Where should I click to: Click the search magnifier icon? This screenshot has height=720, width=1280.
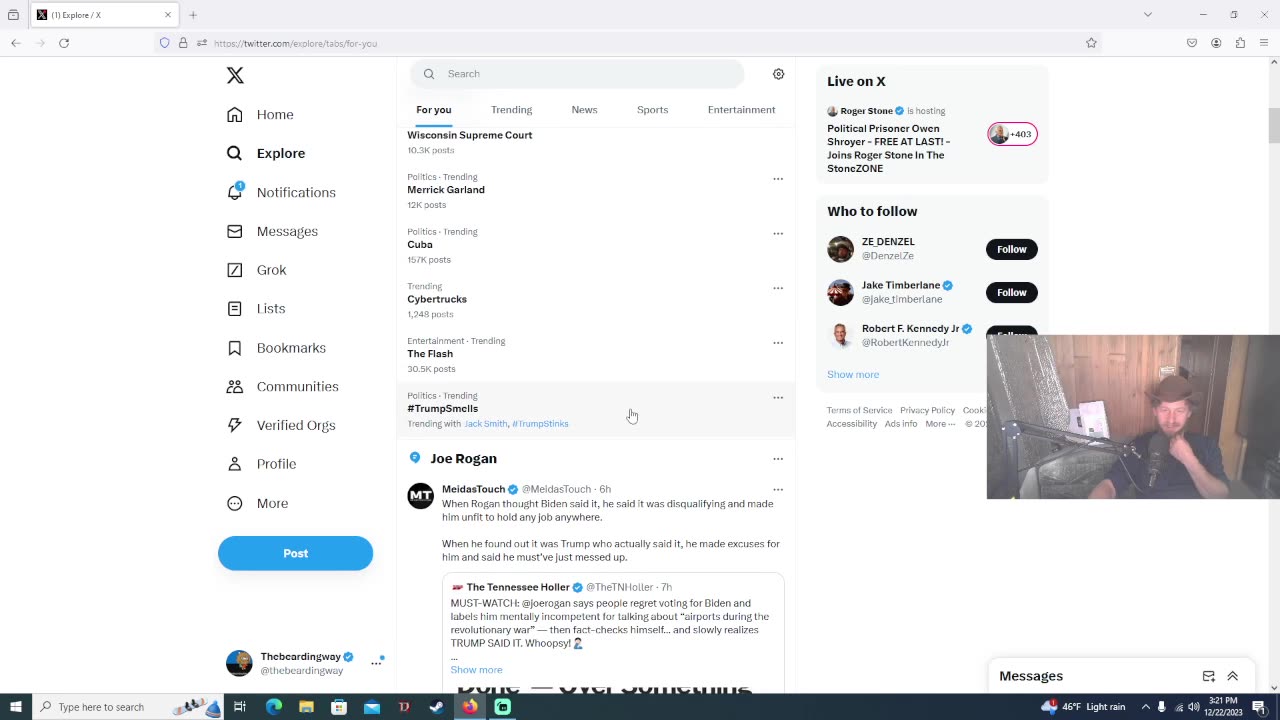(429, 74)
